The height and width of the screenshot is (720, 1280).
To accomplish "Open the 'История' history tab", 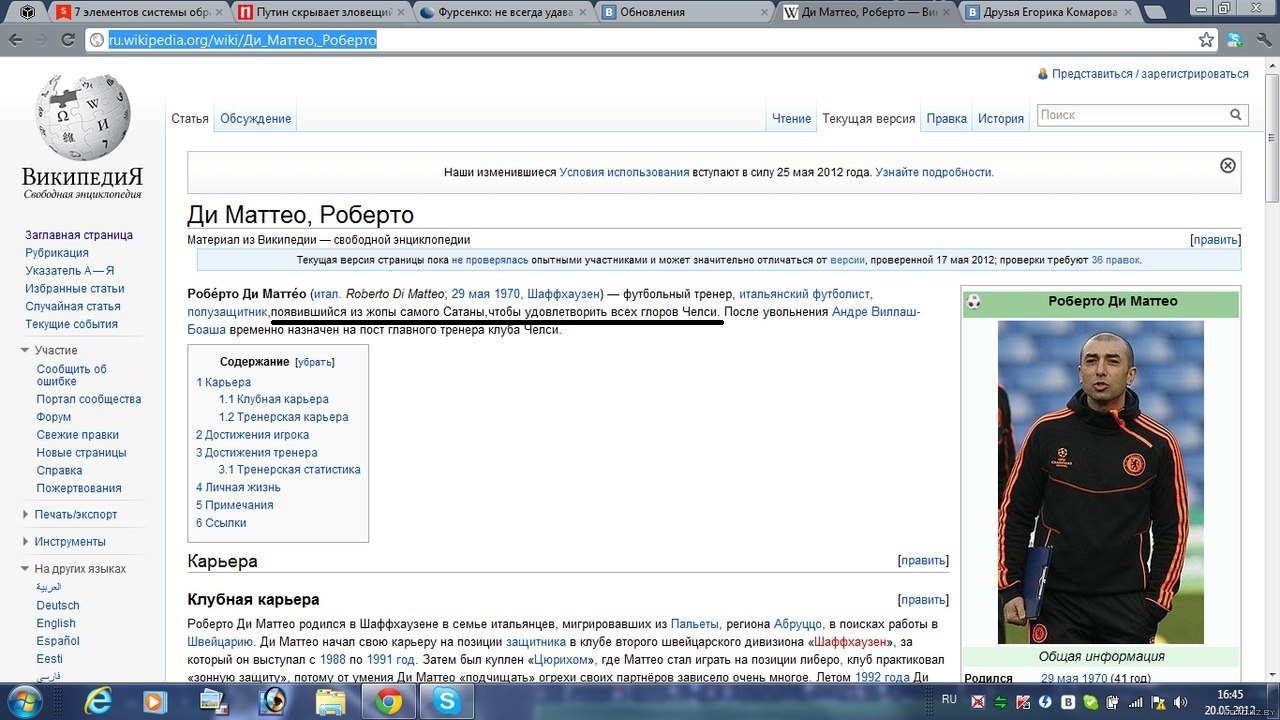I will pos(1001,119).
